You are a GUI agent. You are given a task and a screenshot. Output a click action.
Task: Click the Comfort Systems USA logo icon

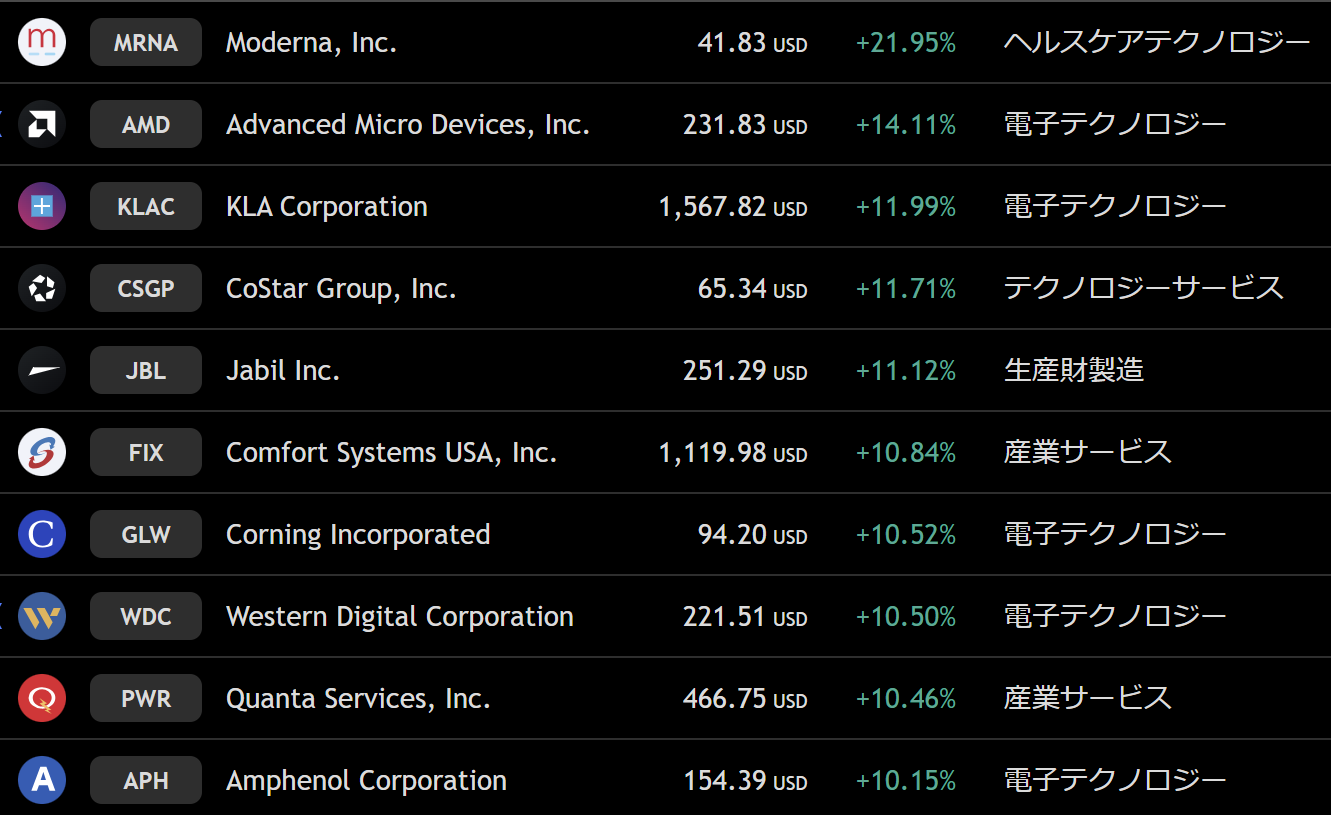click(42, 453)
